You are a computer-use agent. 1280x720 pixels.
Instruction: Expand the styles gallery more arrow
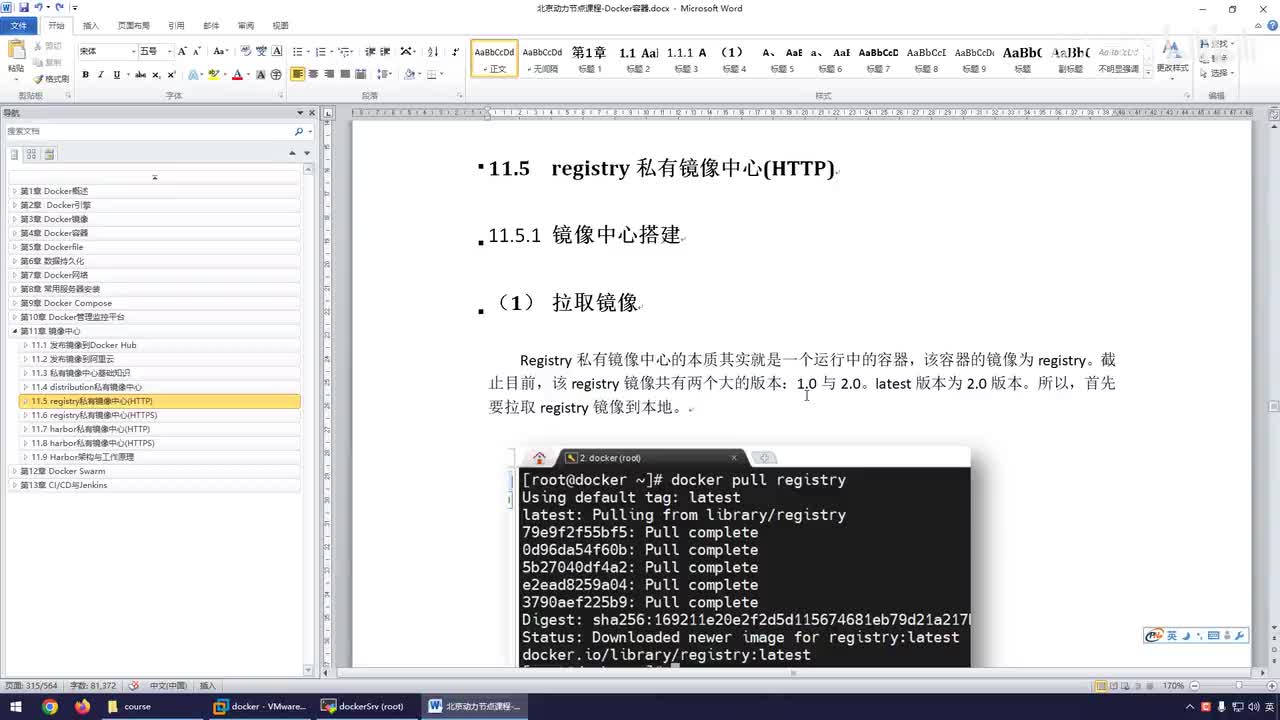[x=1146, y=71]
